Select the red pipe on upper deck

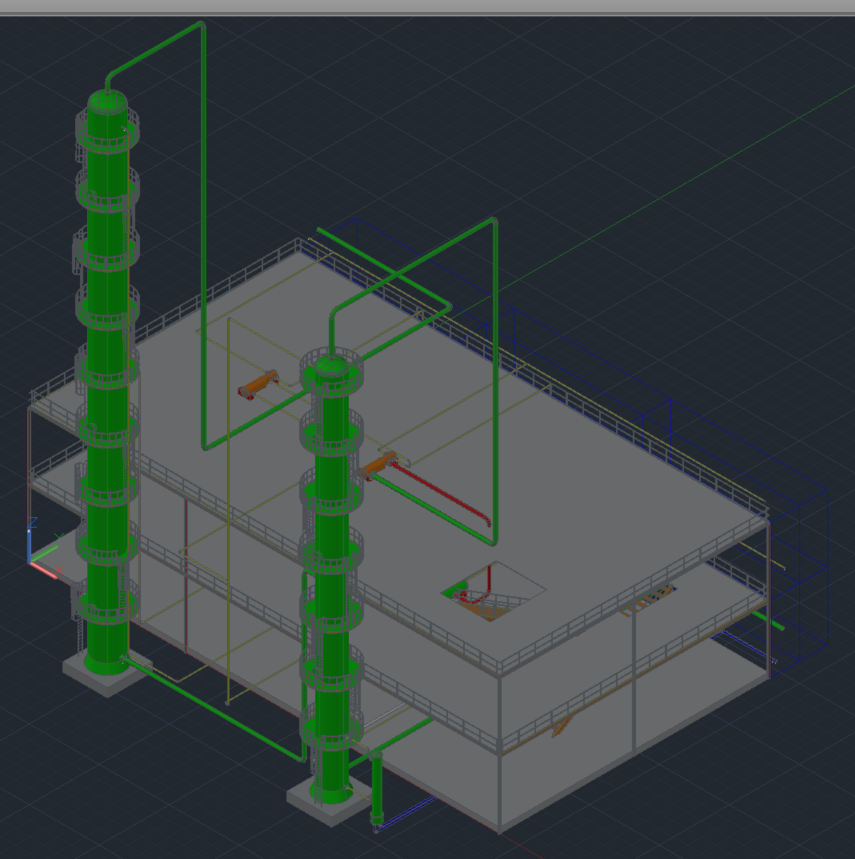coord(441,494)
